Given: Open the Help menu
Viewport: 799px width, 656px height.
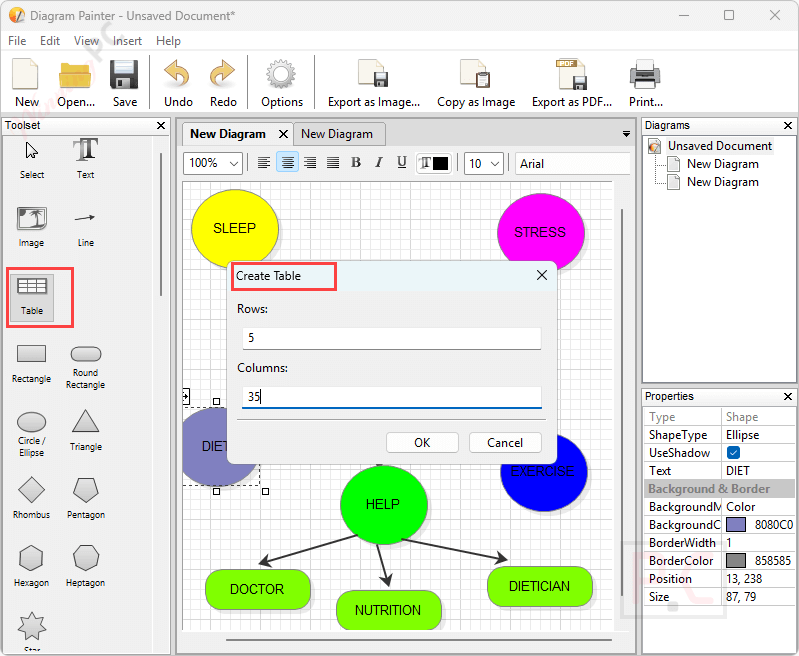Looking at the screenshot, I should [x=168, y=41].
